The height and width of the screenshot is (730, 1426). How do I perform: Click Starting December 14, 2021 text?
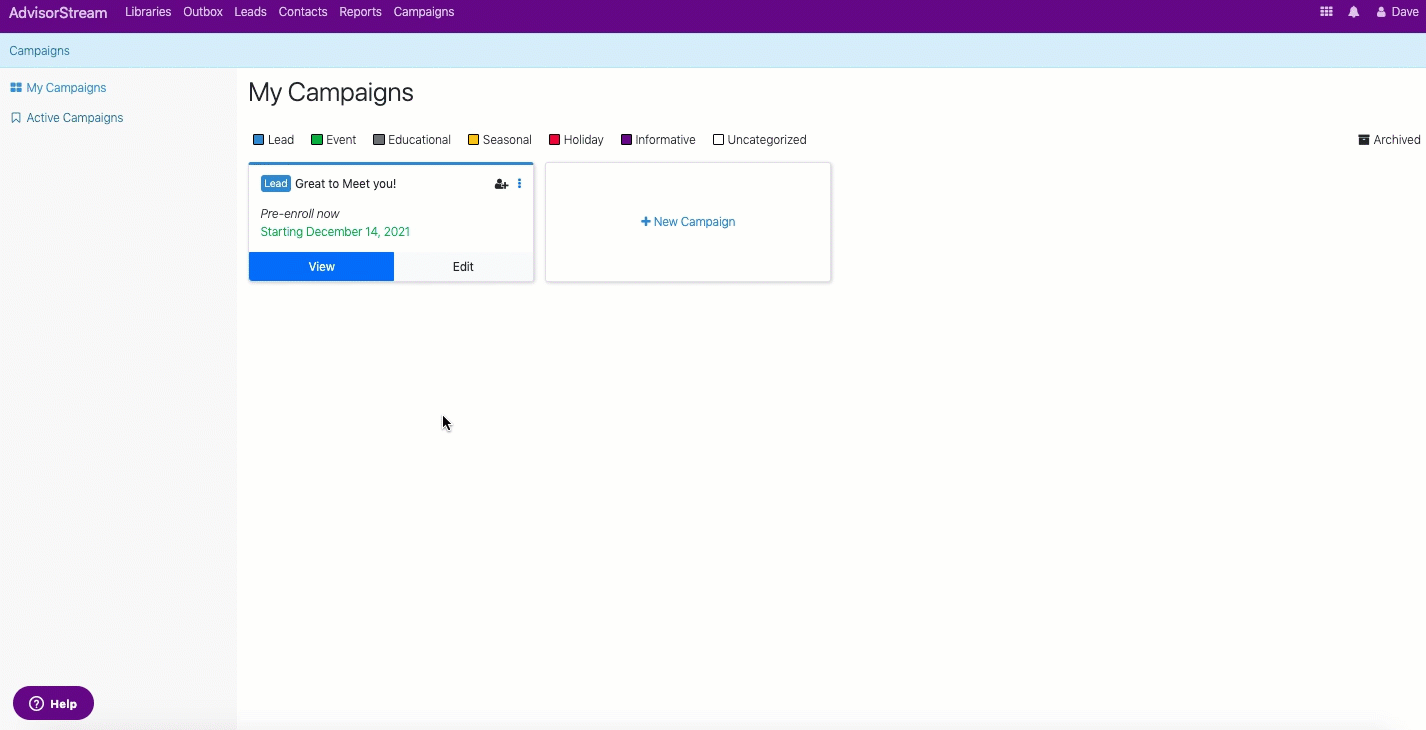(x=335, y=232)
